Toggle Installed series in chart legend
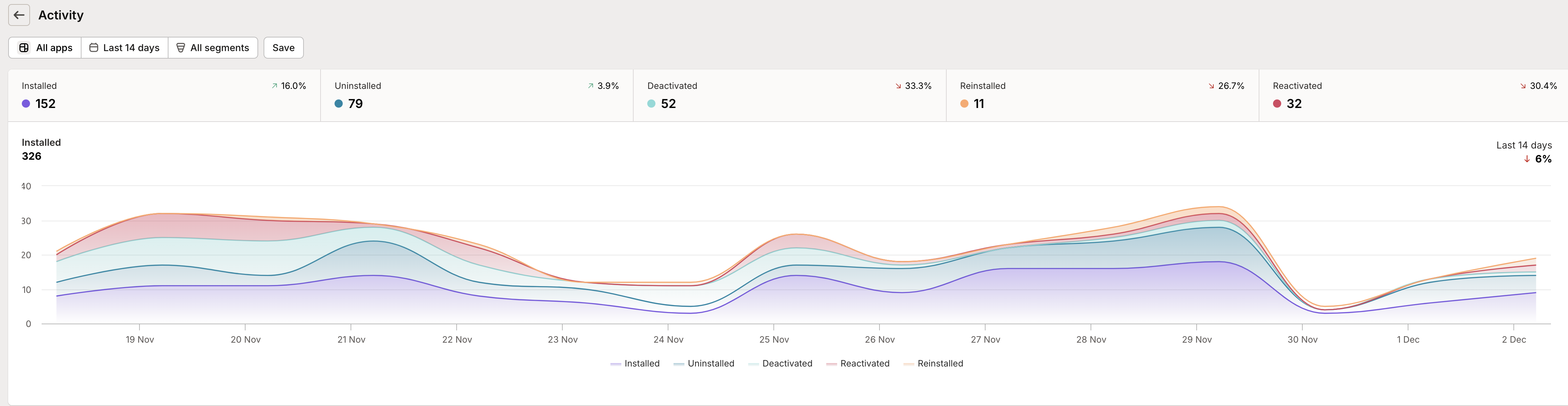Image resolution: width=1568 pixels, height=406 pixels. [635, 363]
